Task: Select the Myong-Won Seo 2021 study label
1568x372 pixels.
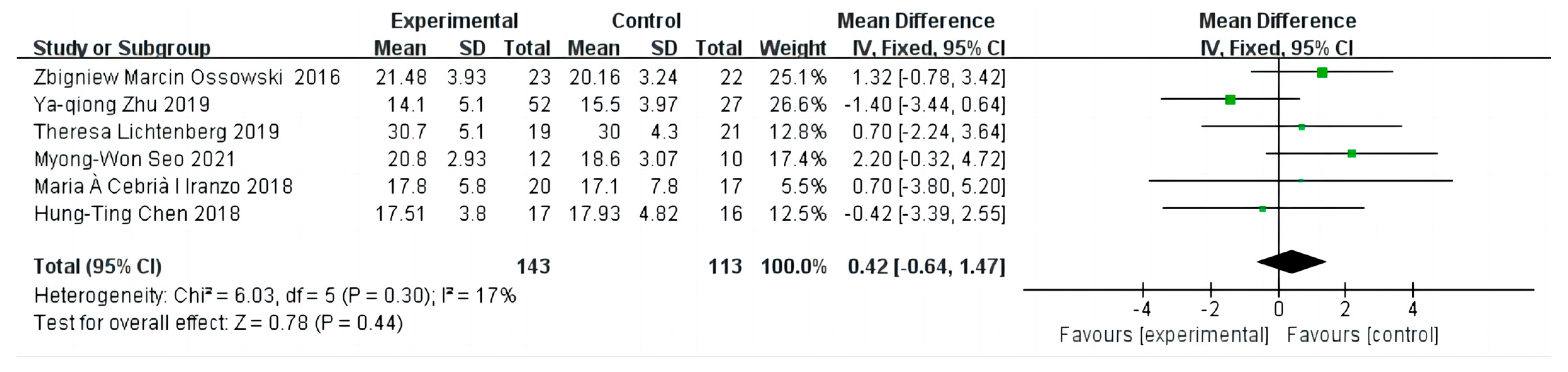Action: pos(134,160)
